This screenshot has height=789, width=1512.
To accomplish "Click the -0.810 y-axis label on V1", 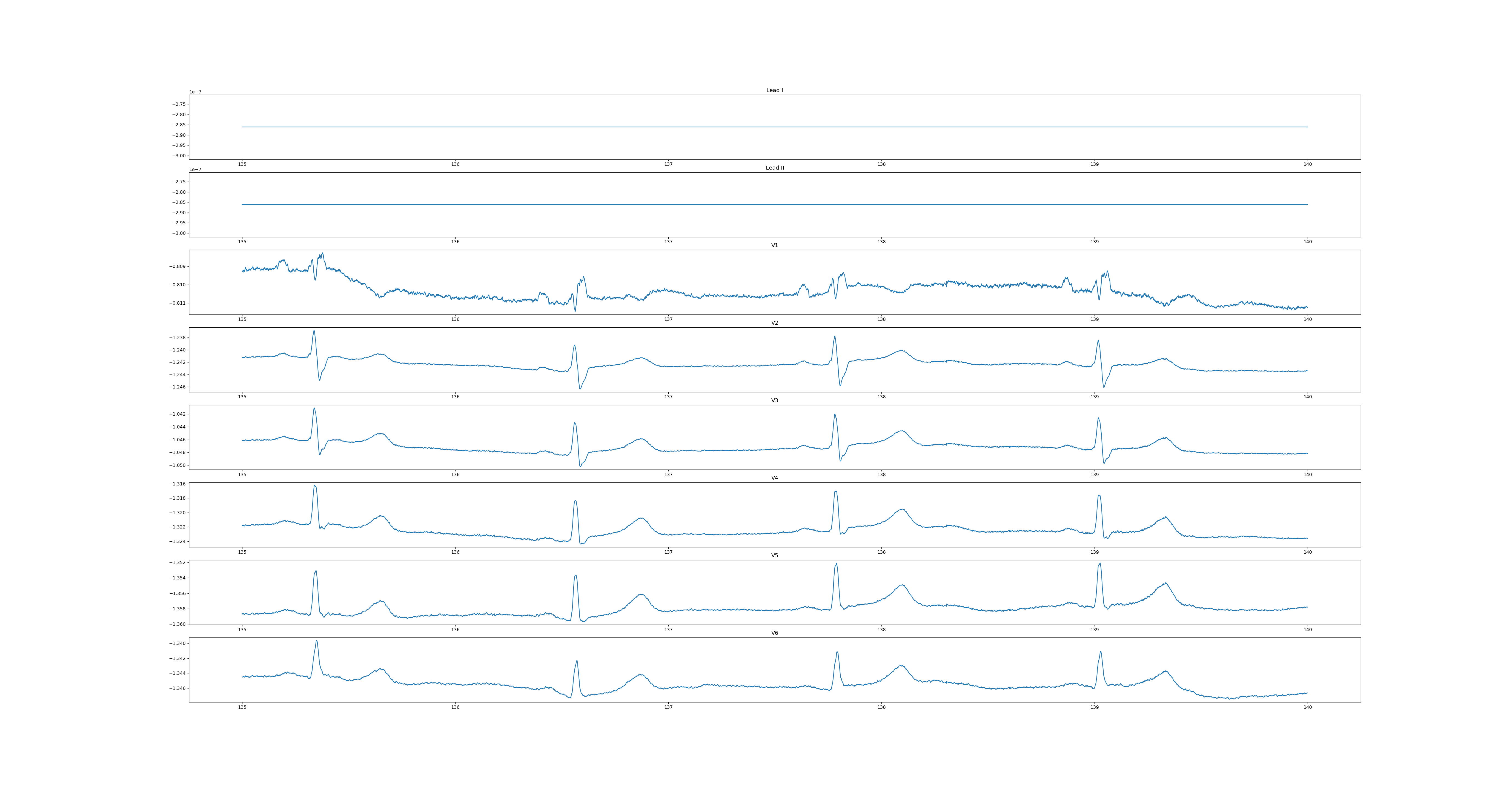I will click(x=177, y=285).
